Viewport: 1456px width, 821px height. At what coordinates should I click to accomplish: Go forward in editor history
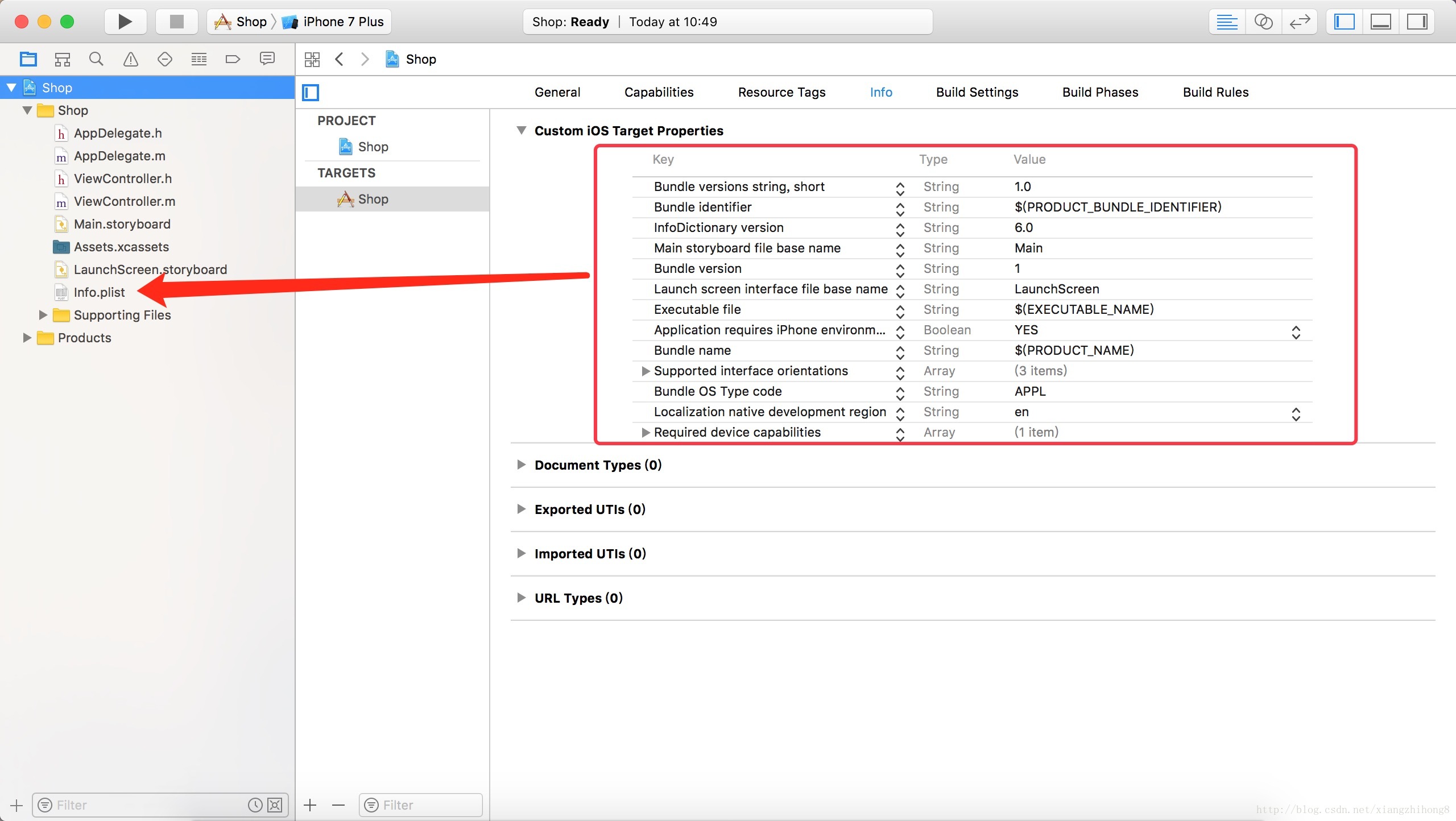365,59
